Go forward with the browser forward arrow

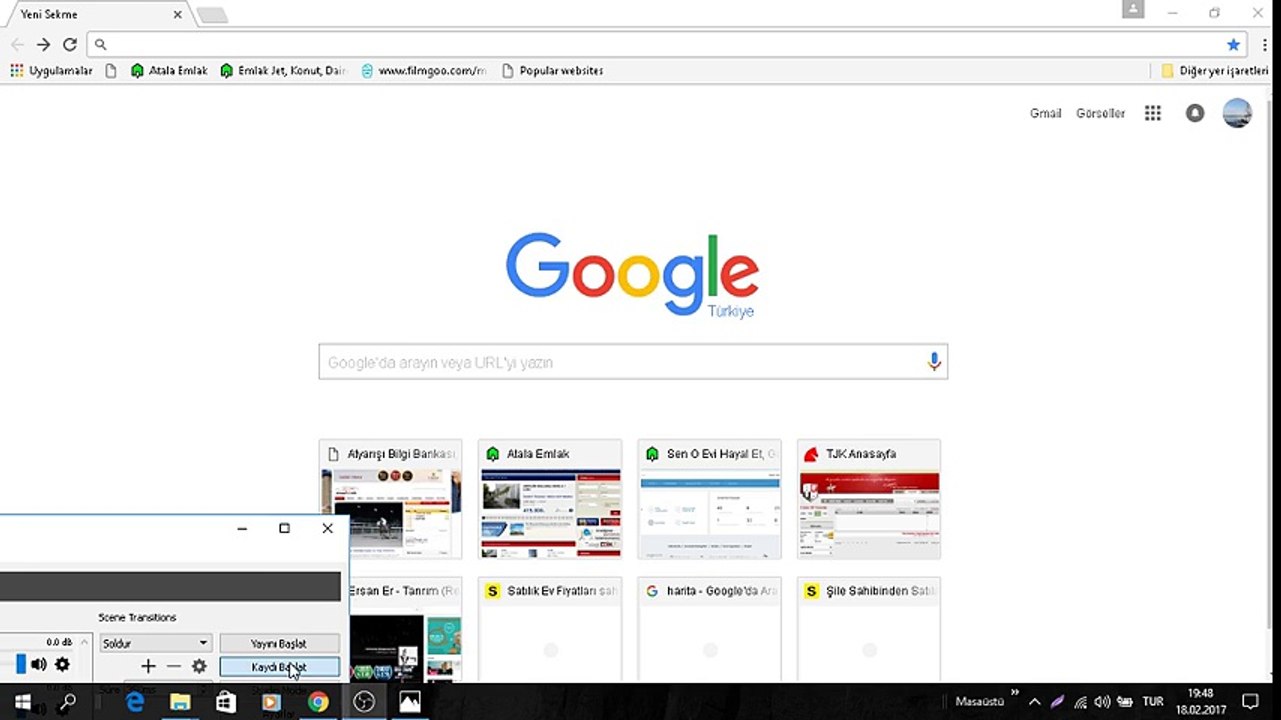43,45
